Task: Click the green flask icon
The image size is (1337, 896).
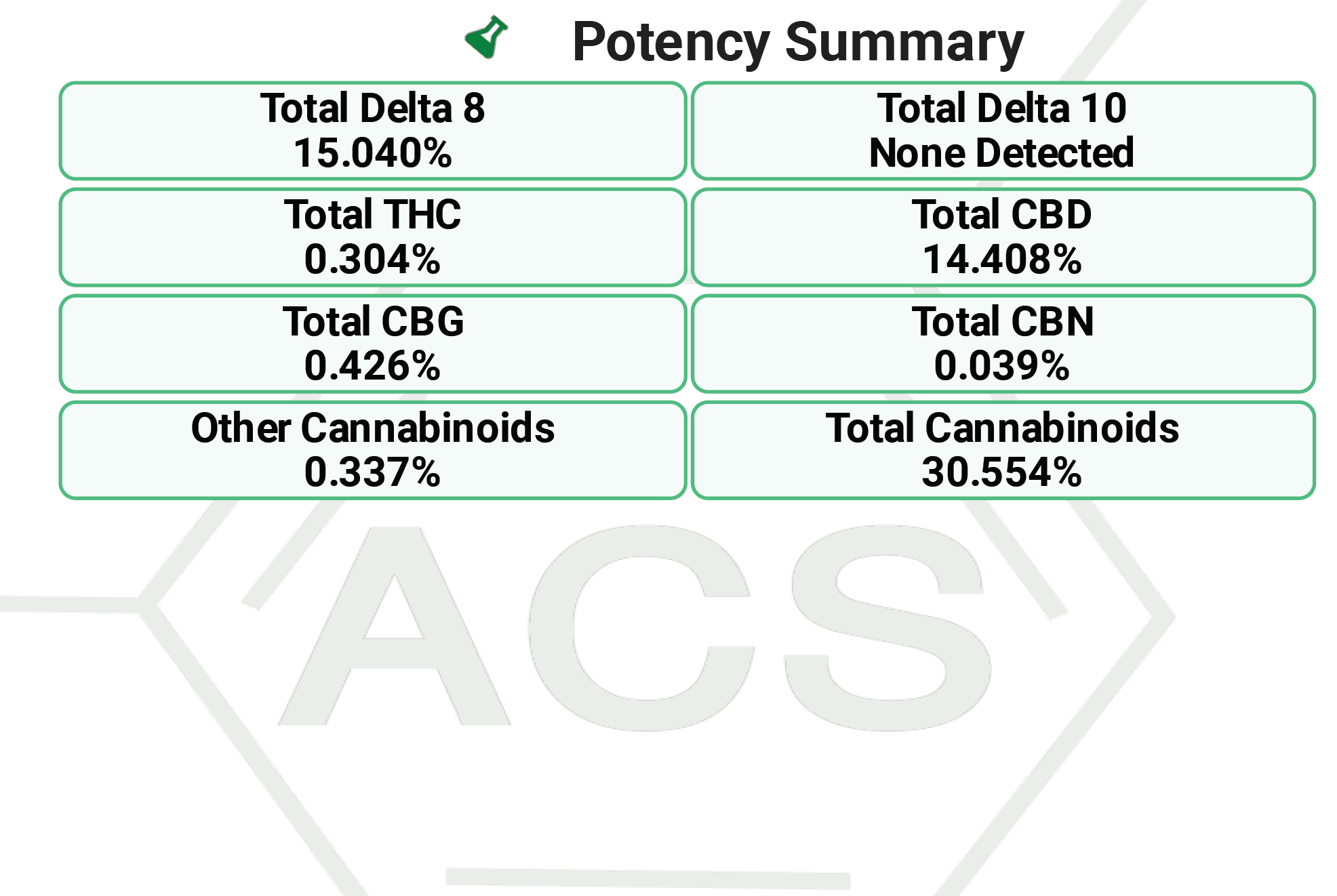Action: pos(486,38)
